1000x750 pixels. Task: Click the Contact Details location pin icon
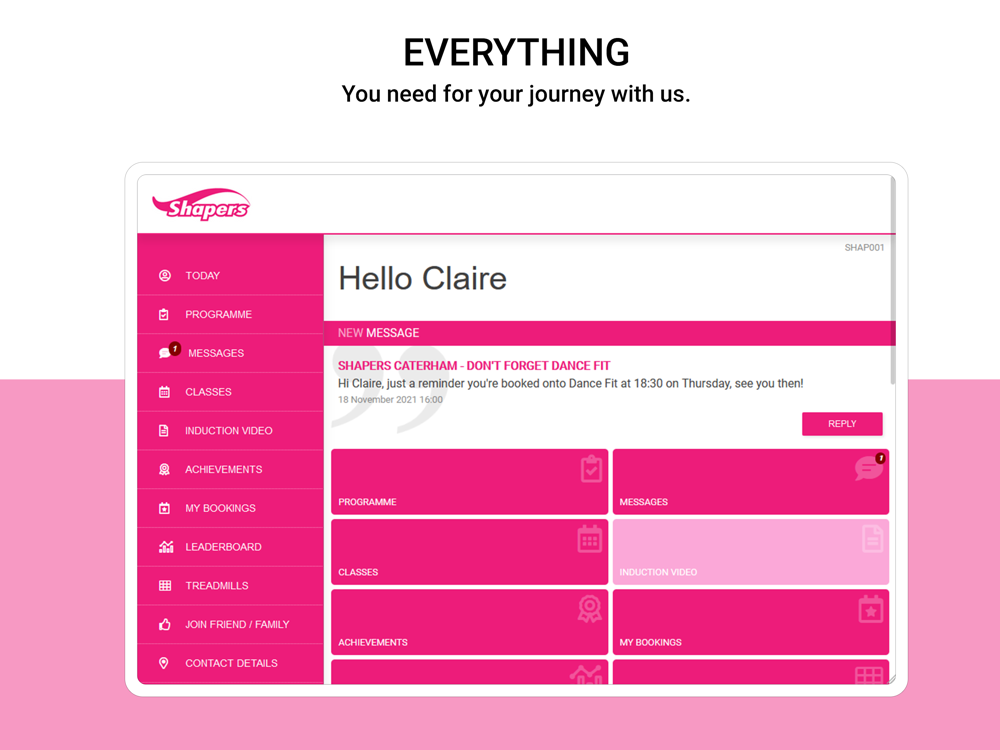click(164, 663)
